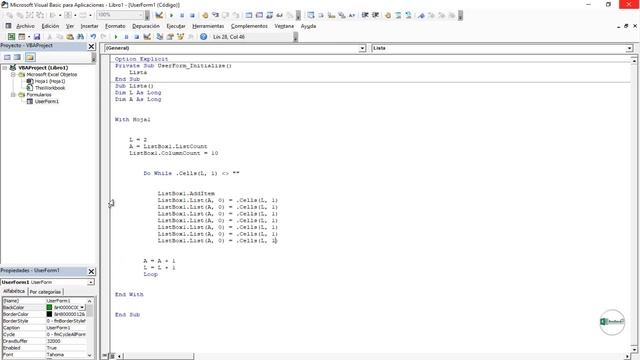Toggle Folders view in Project panel
The width and height of the screenshot is (640, 360).
30,57
